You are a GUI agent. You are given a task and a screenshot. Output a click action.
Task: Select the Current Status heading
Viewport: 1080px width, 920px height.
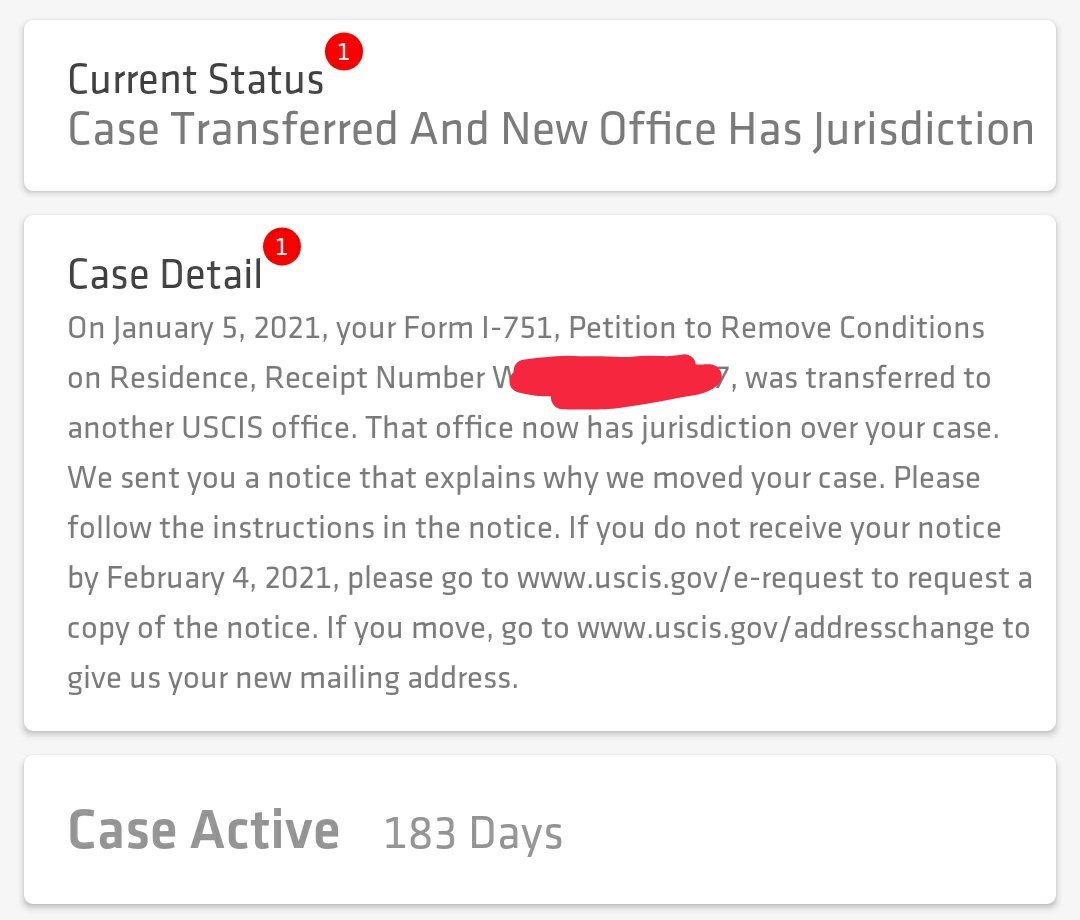click(196, 79)
